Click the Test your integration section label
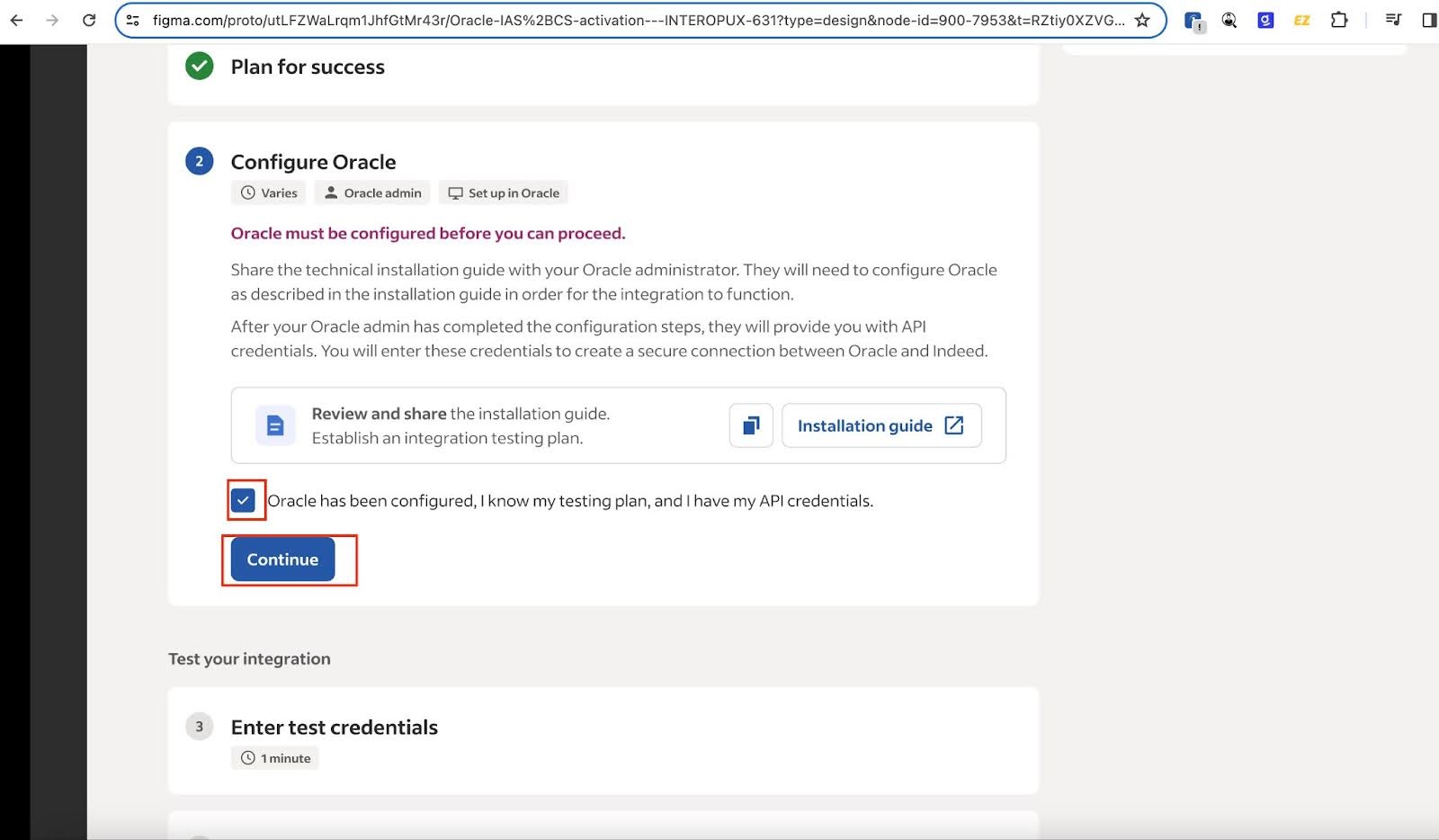The width and height of the screenshot is (1439, 840). [x=249, y=658]
